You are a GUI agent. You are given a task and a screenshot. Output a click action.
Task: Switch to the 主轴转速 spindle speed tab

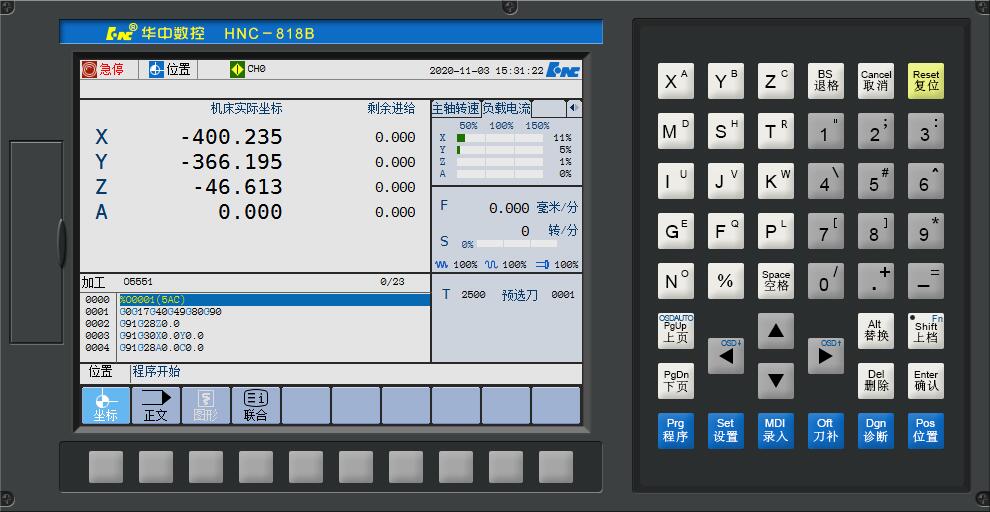(x=456, y=108)
